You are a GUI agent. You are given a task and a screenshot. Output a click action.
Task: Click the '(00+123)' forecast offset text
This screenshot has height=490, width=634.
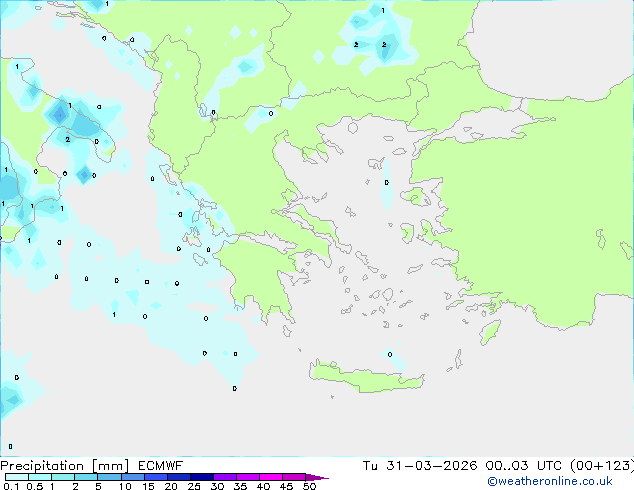pos(602,466)
